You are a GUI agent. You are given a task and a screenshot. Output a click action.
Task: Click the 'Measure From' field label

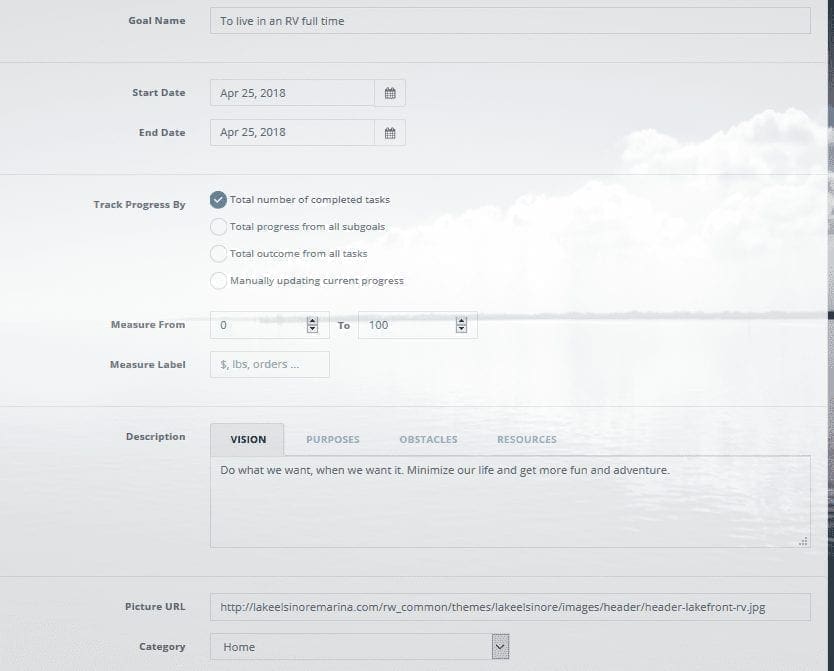[x=148, y=324]
